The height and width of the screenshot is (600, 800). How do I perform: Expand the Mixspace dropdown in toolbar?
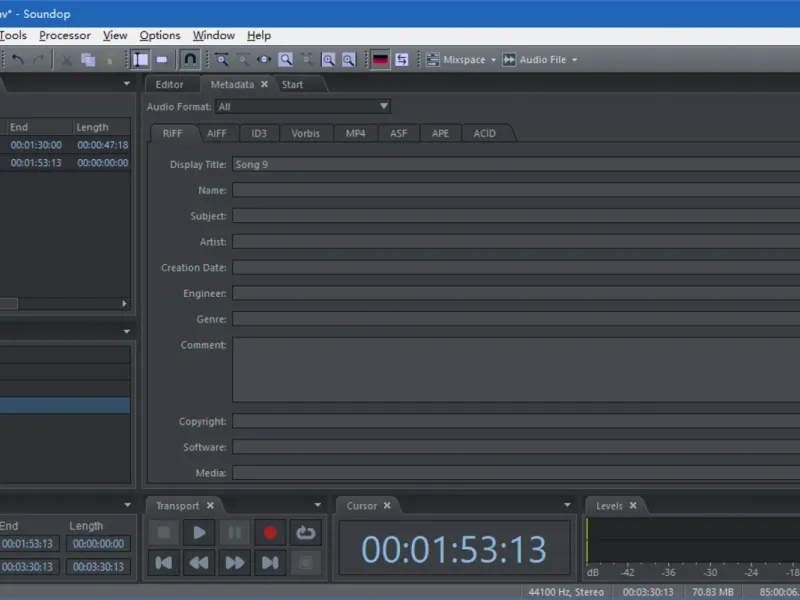[493, 60]
